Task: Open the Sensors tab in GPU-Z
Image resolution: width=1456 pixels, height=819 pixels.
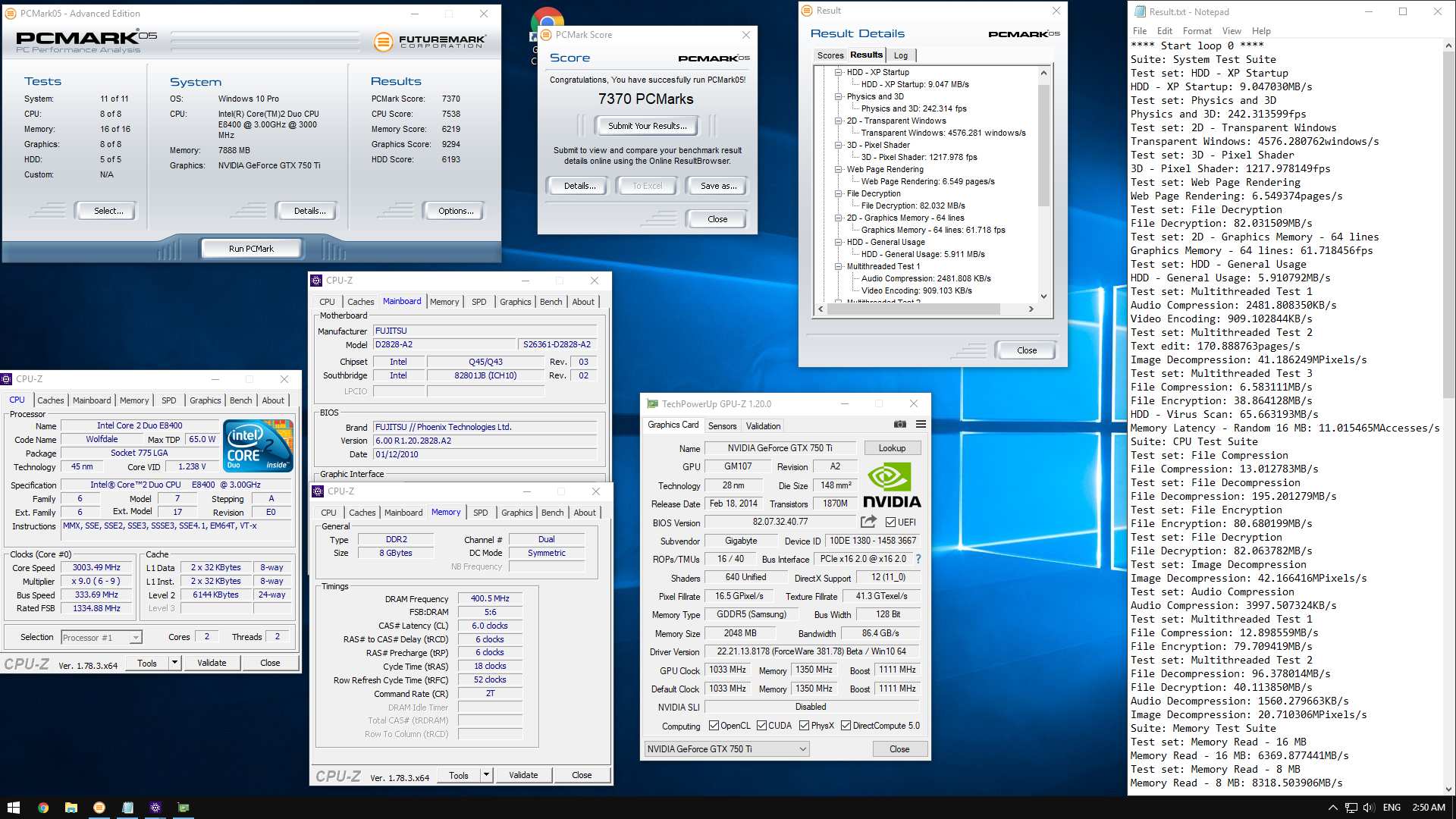Action: [x=722, y=426]
